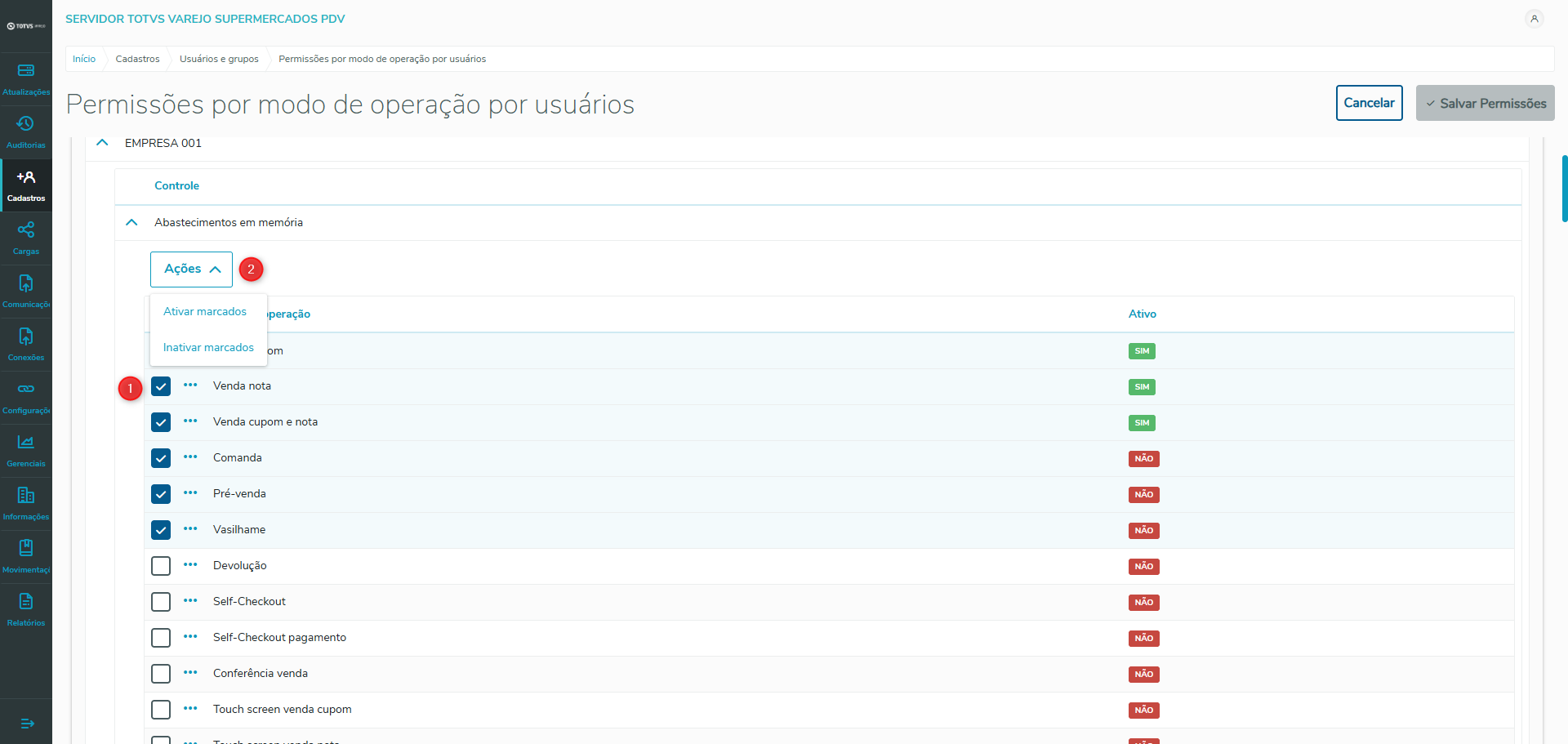Uncheck the Vasilhame checkbox

tap(161, 530)
